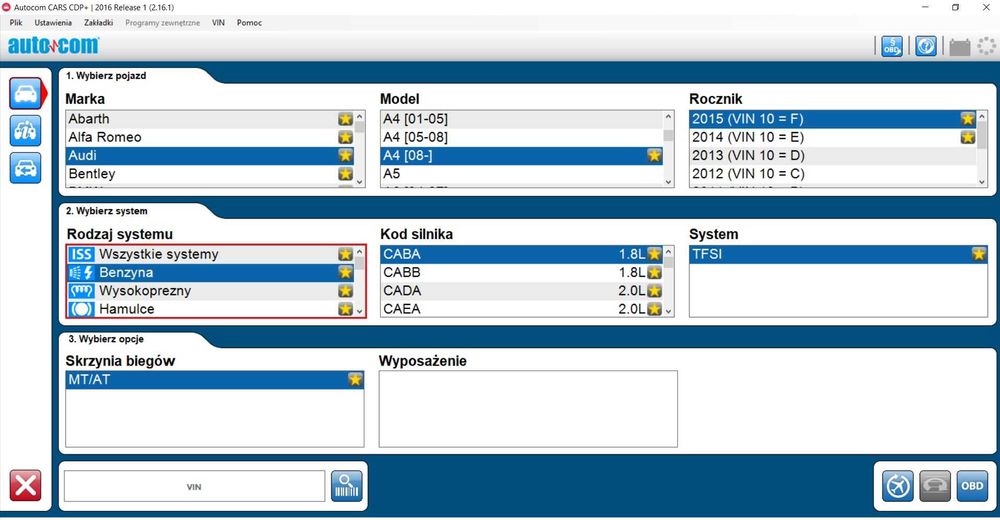Toggle favorite star for Wszystkie systemy
This screenshot has height=520, width=1000.
click(x=345, y=254)
